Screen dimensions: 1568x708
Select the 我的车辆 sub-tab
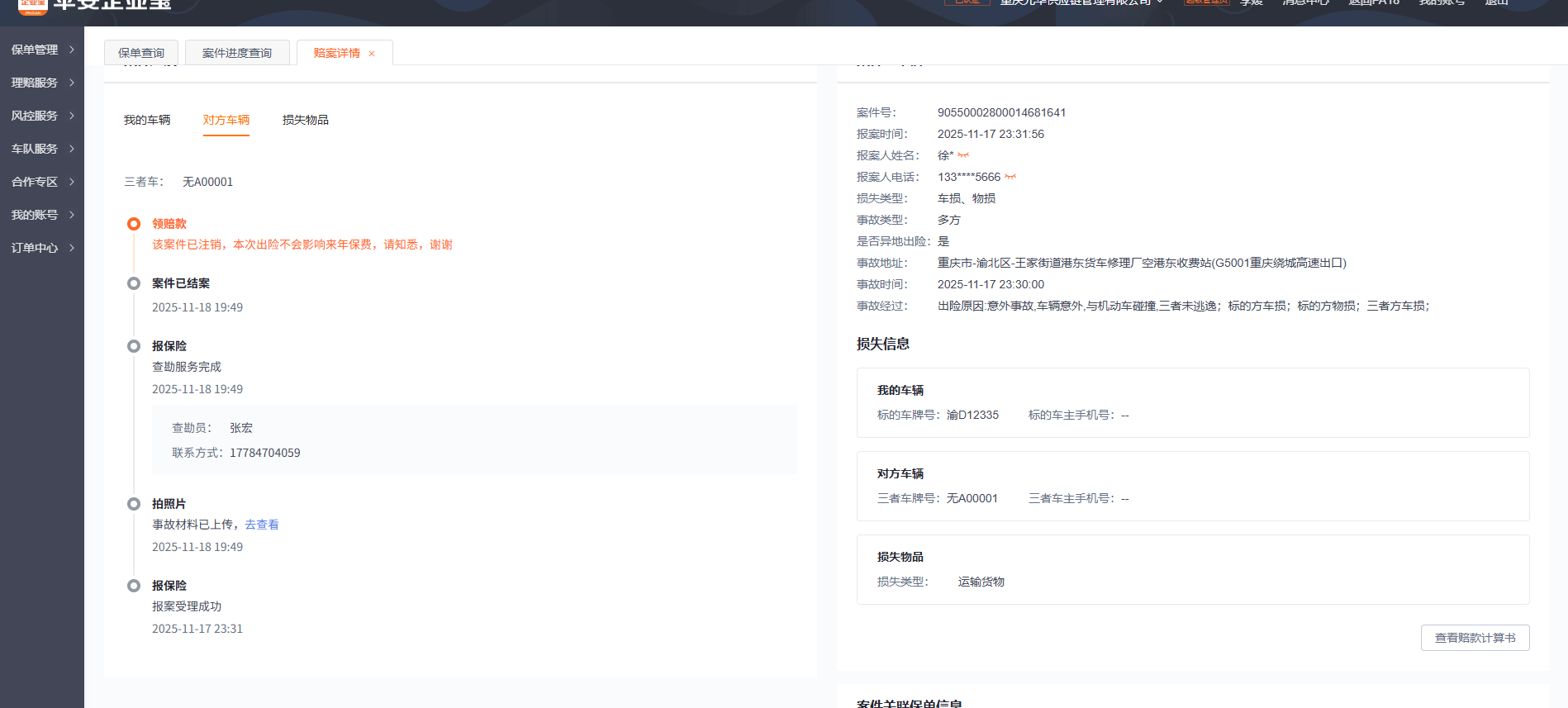147,120
